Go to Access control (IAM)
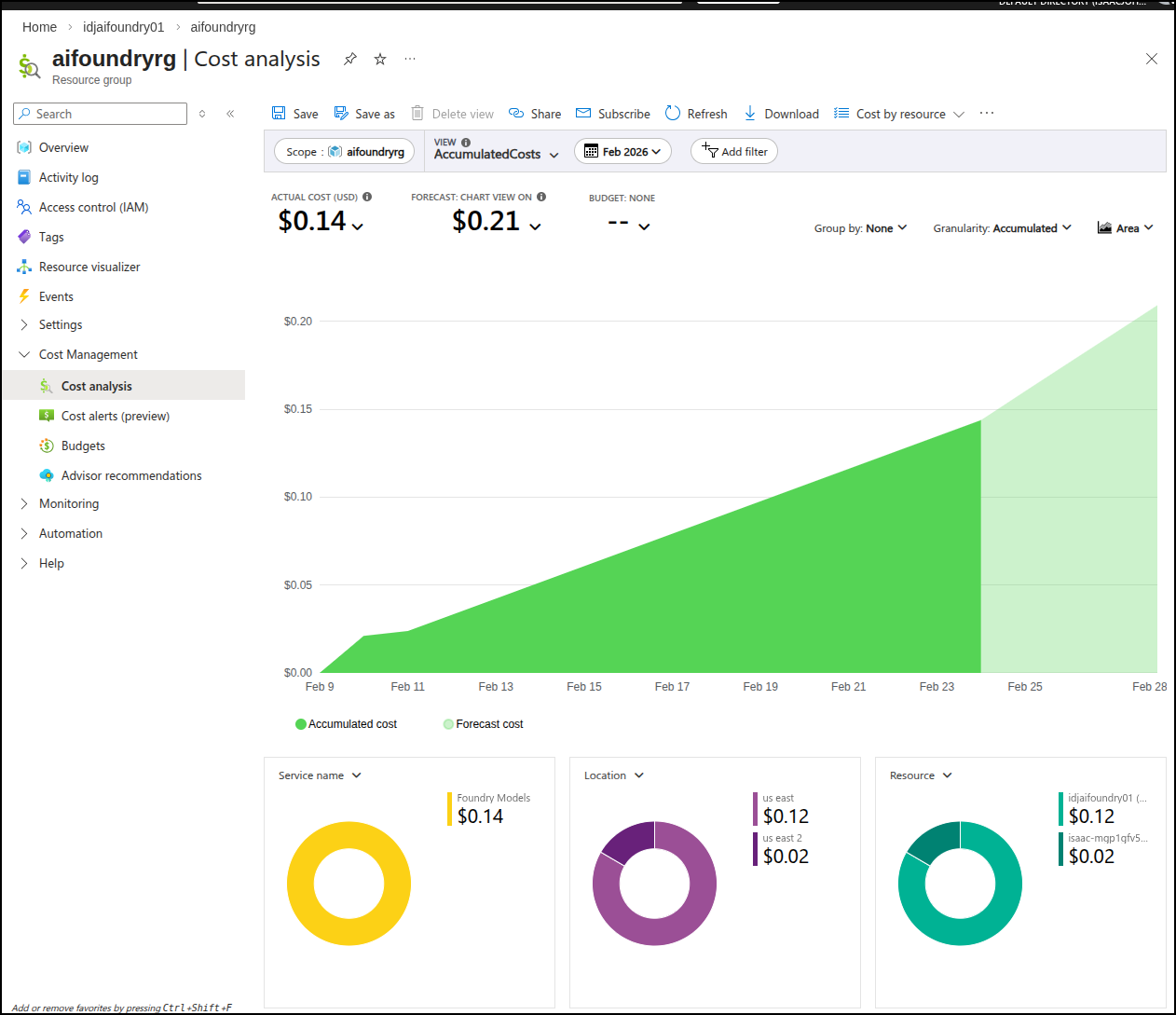 click(93, 208)
